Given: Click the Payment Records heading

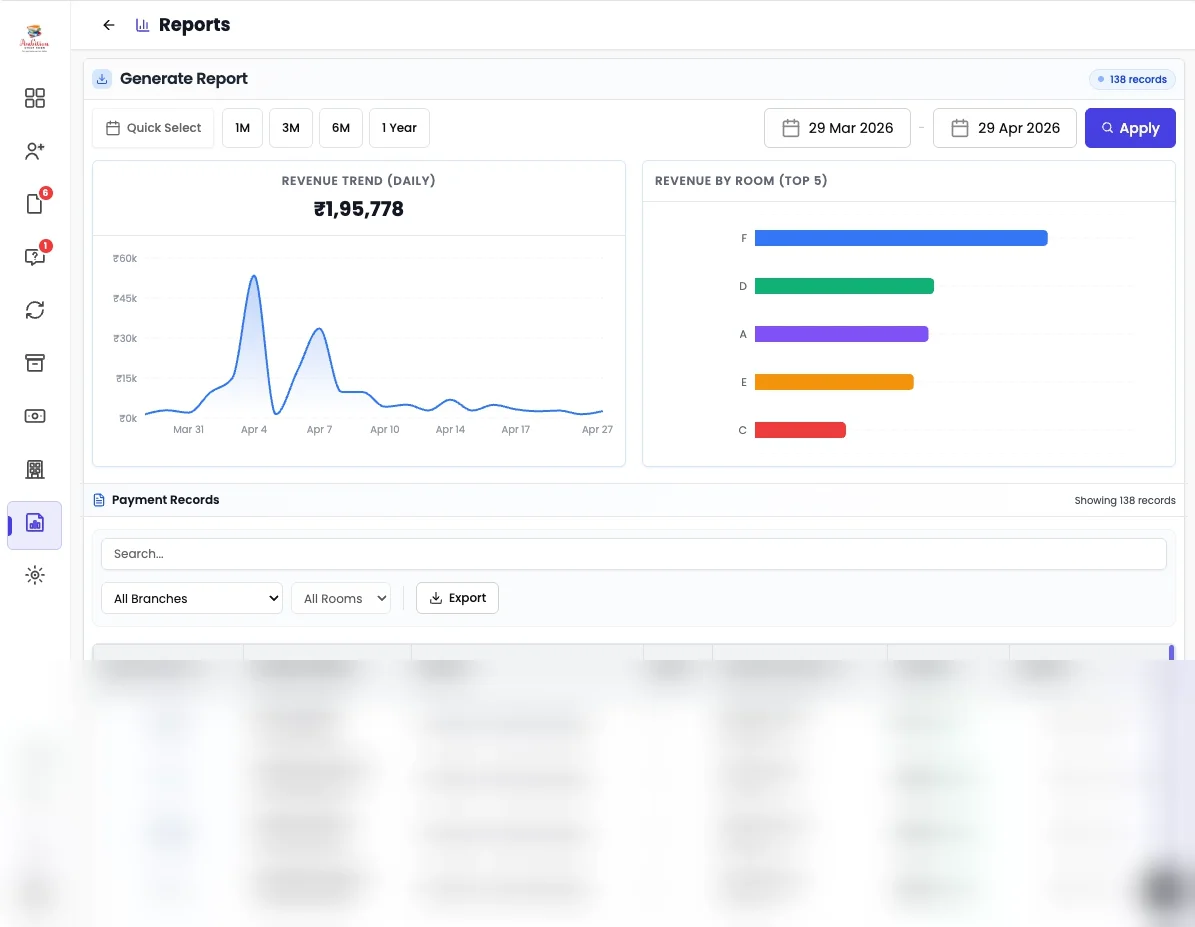Looking at the screenshot, I should pos(165,500).
